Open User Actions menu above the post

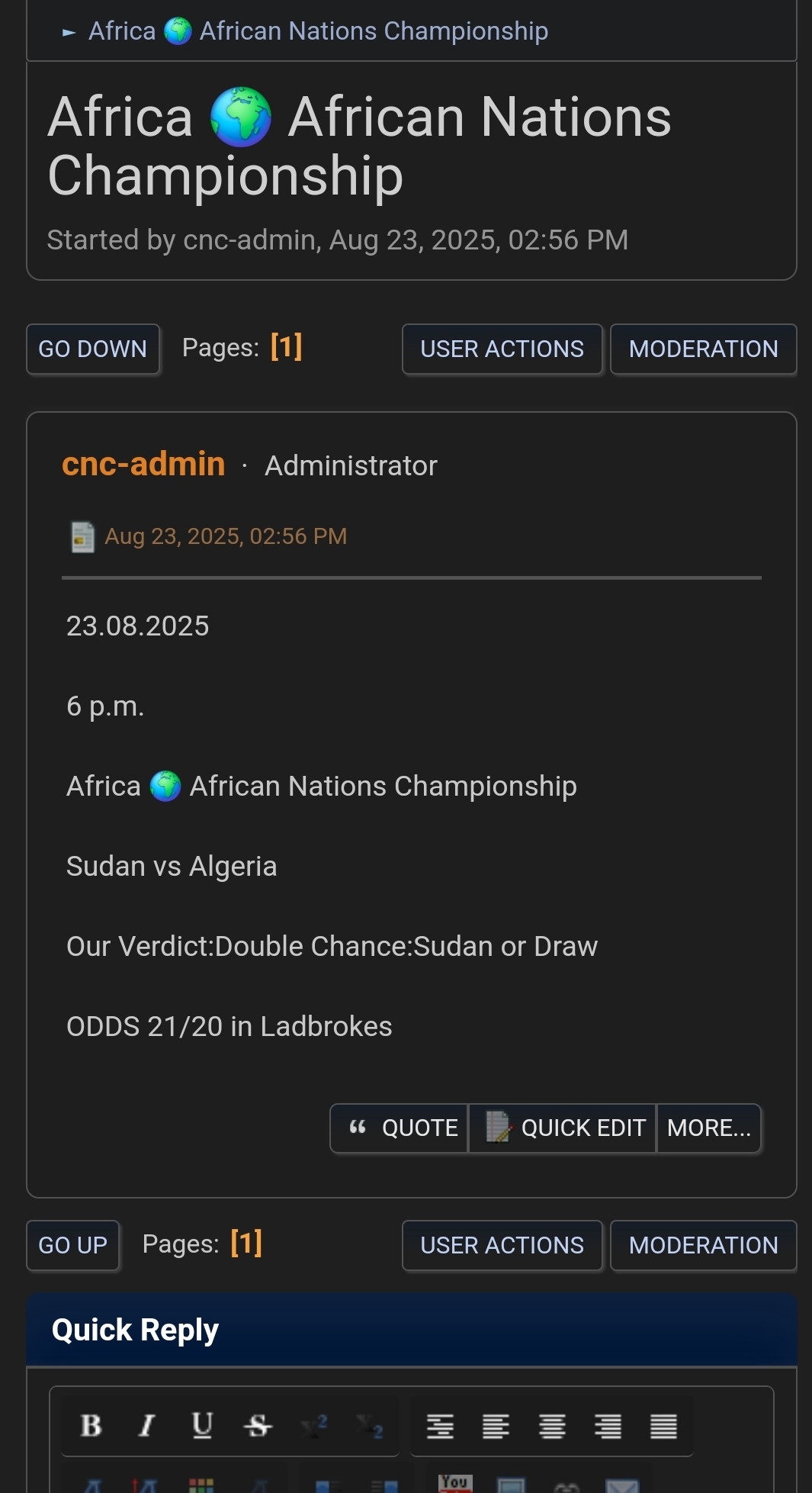[x=502, y=349]
